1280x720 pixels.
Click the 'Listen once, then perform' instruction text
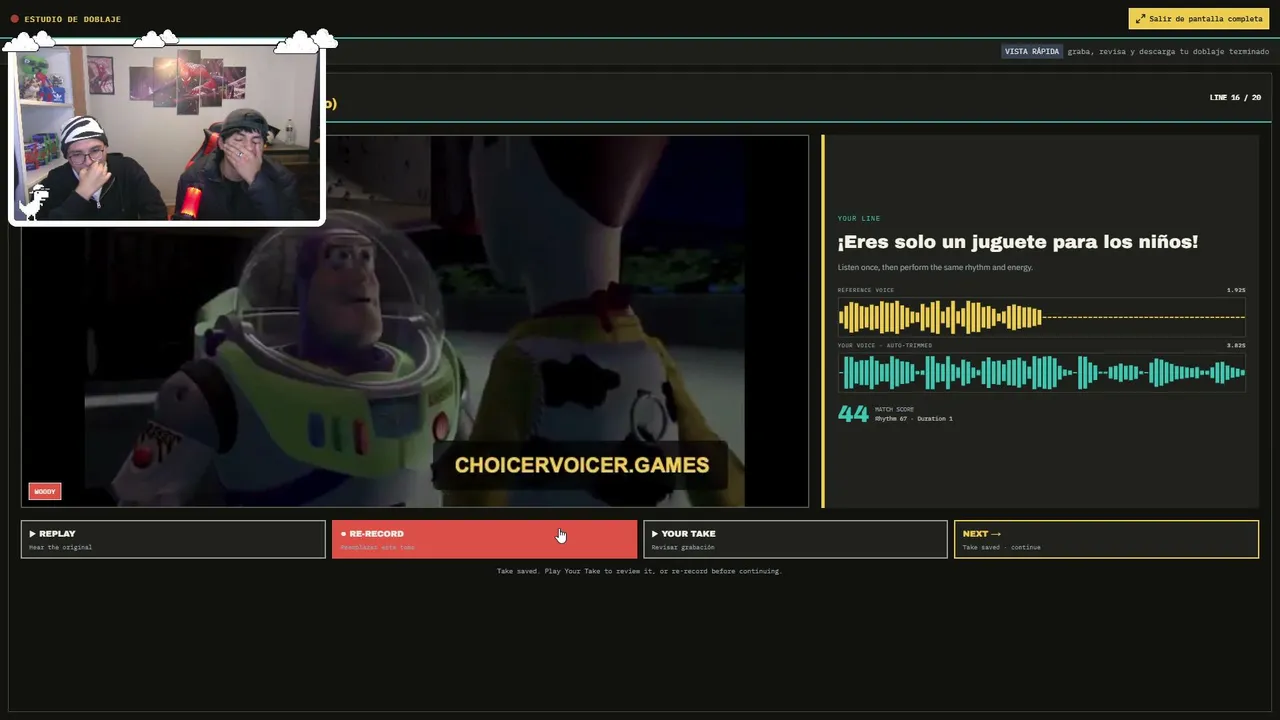point(935,267)
